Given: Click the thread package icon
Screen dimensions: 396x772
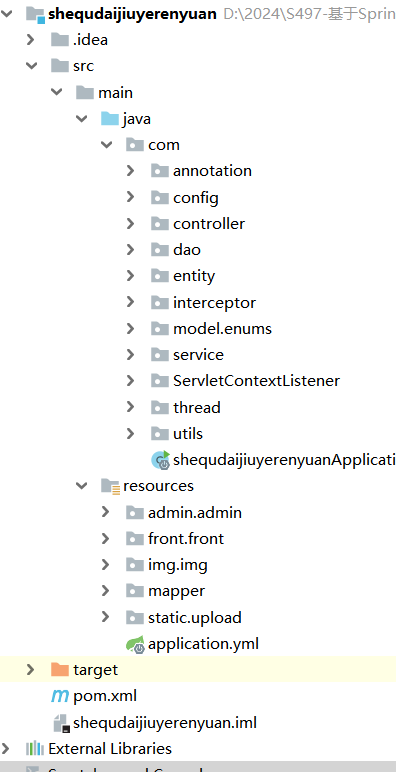Looking at the screenshot, I should click(160, 407).
